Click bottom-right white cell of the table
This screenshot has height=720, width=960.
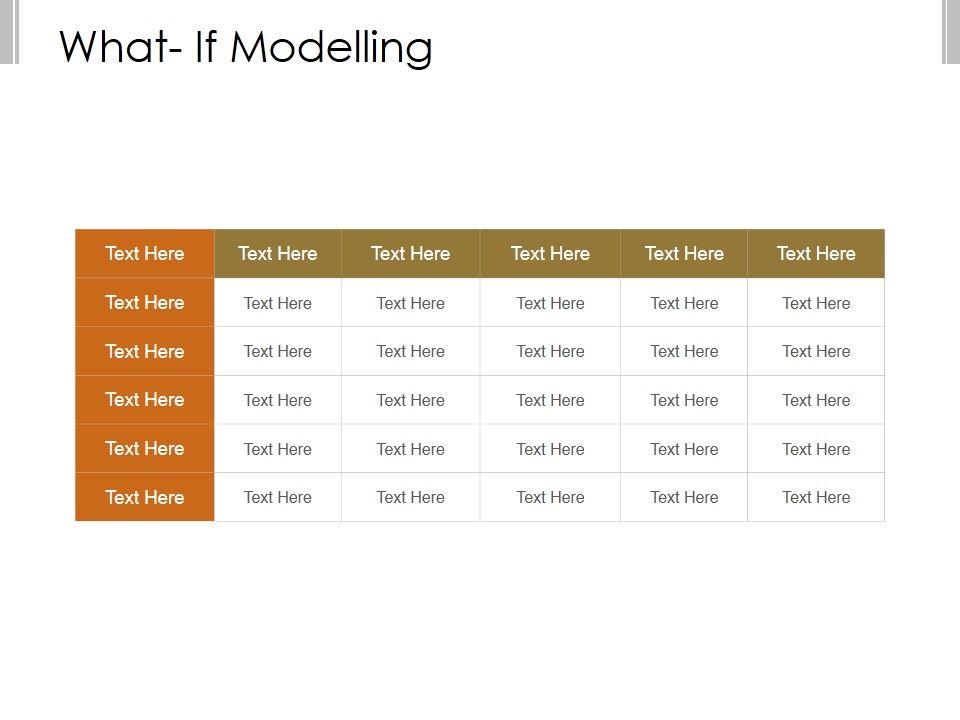[x=816, y=497]
